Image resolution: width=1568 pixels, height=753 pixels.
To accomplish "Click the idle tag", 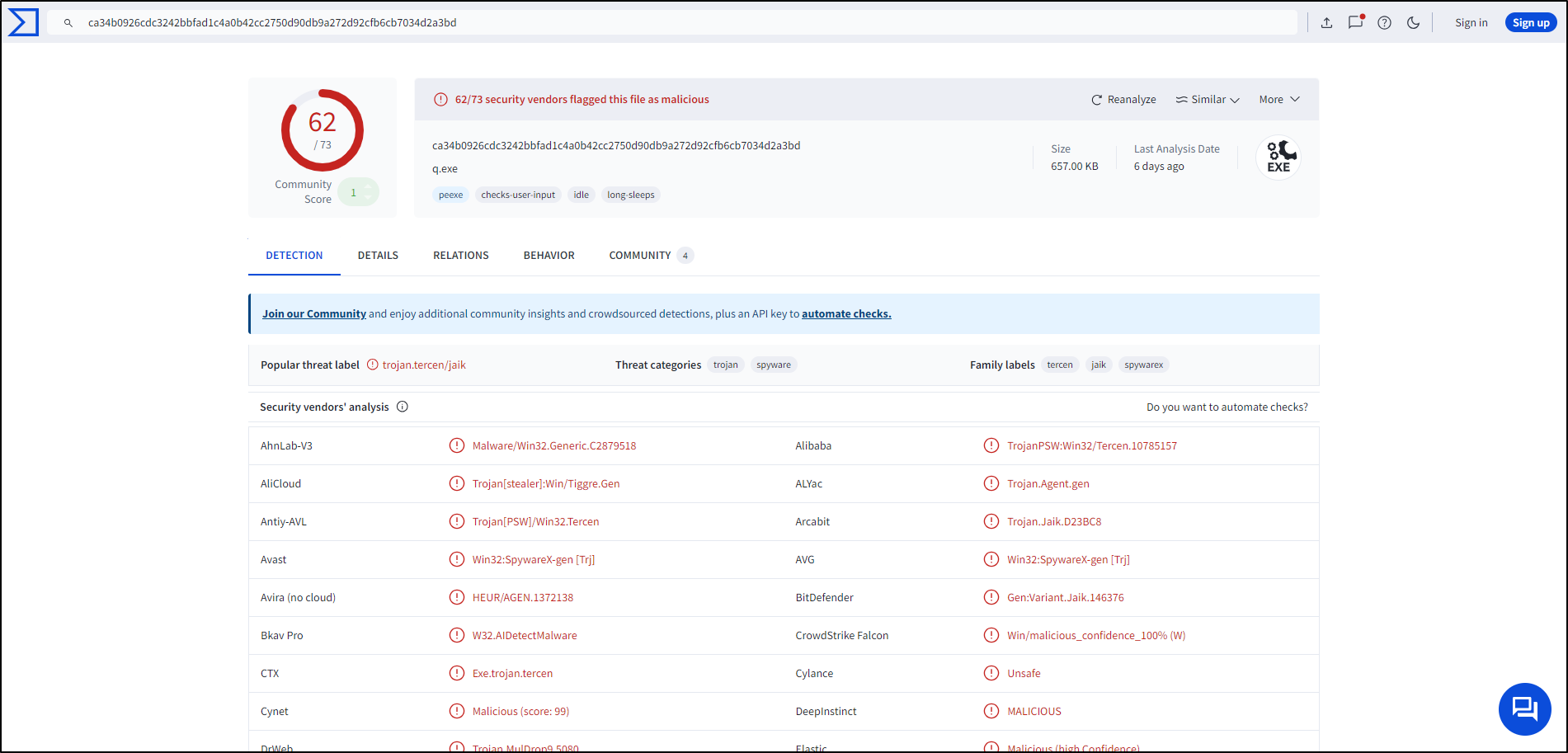I will 582,195.
